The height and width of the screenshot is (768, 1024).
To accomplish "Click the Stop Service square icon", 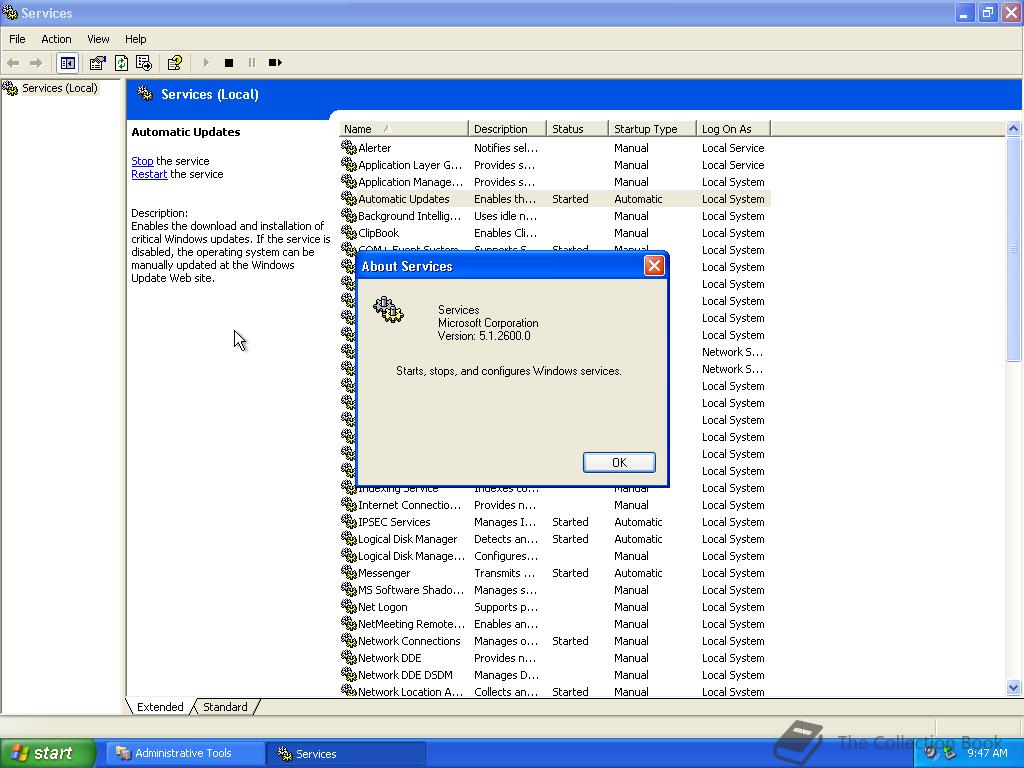I will point(229,63).
